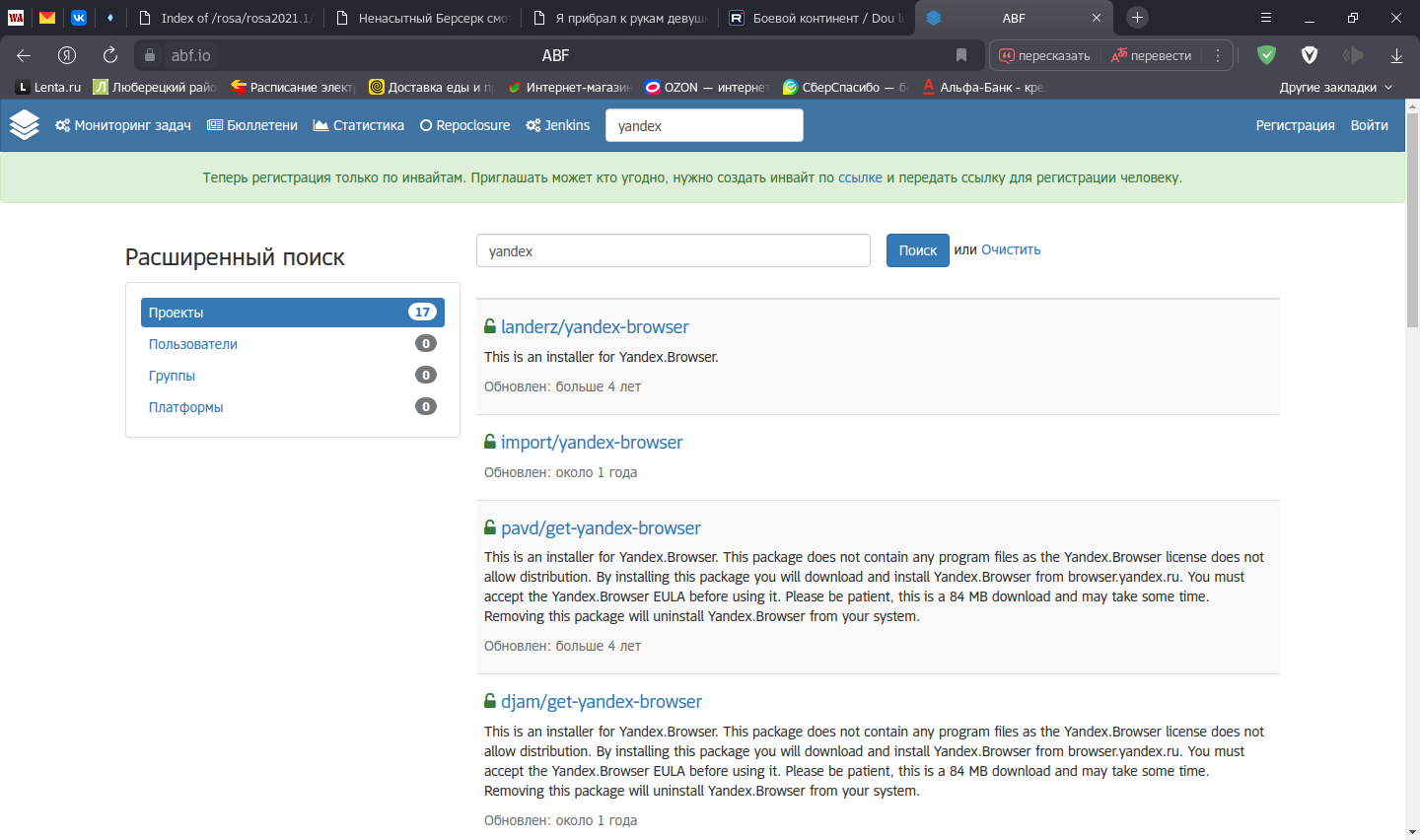Focus the advanced search query field
Viewport: 1420px width, 840px height.
point(674,250)
